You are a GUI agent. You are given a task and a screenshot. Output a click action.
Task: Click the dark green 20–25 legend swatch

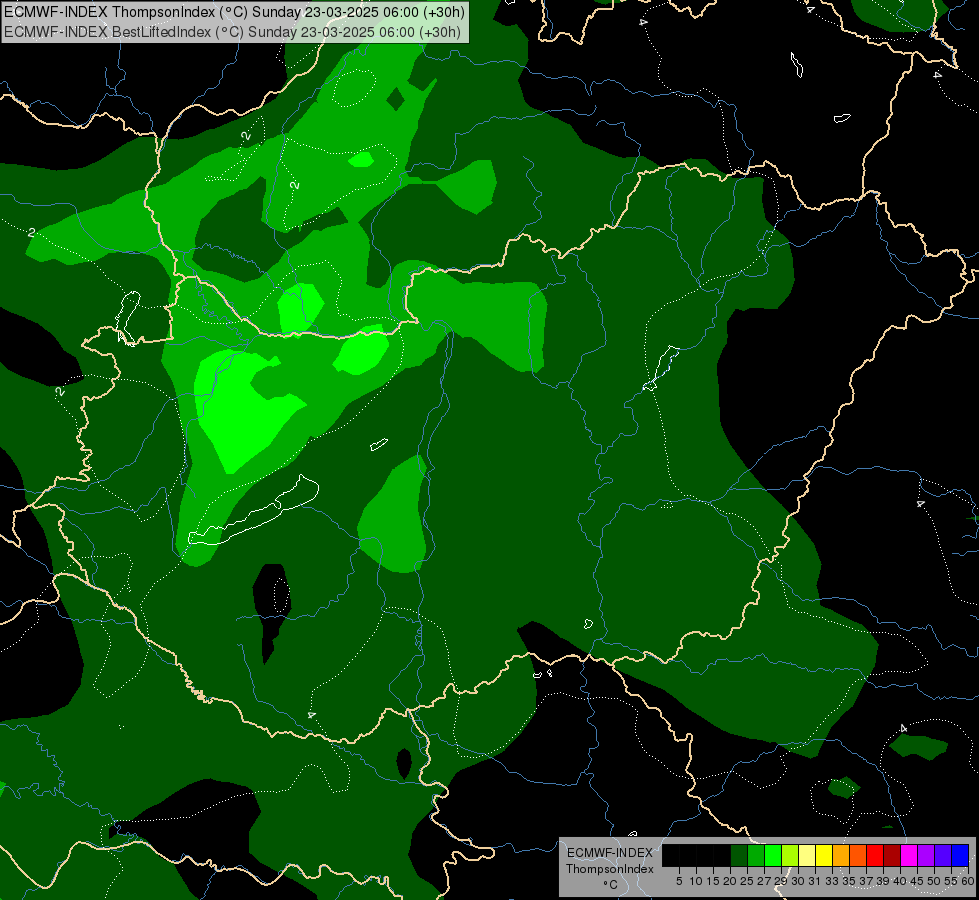pyautogui.click(x=739, y=856)
